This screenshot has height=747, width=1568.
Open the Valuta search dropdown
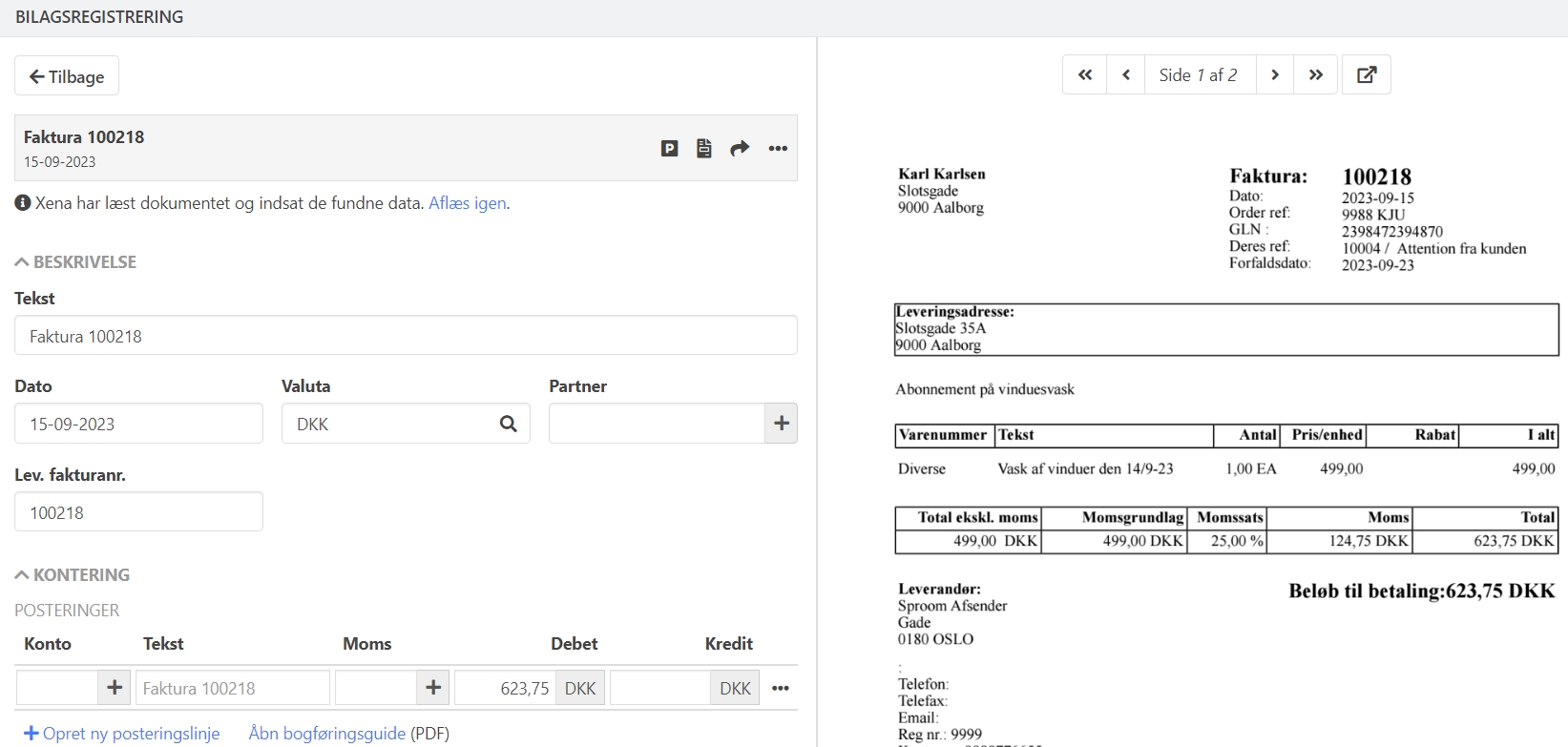[508, 424]
